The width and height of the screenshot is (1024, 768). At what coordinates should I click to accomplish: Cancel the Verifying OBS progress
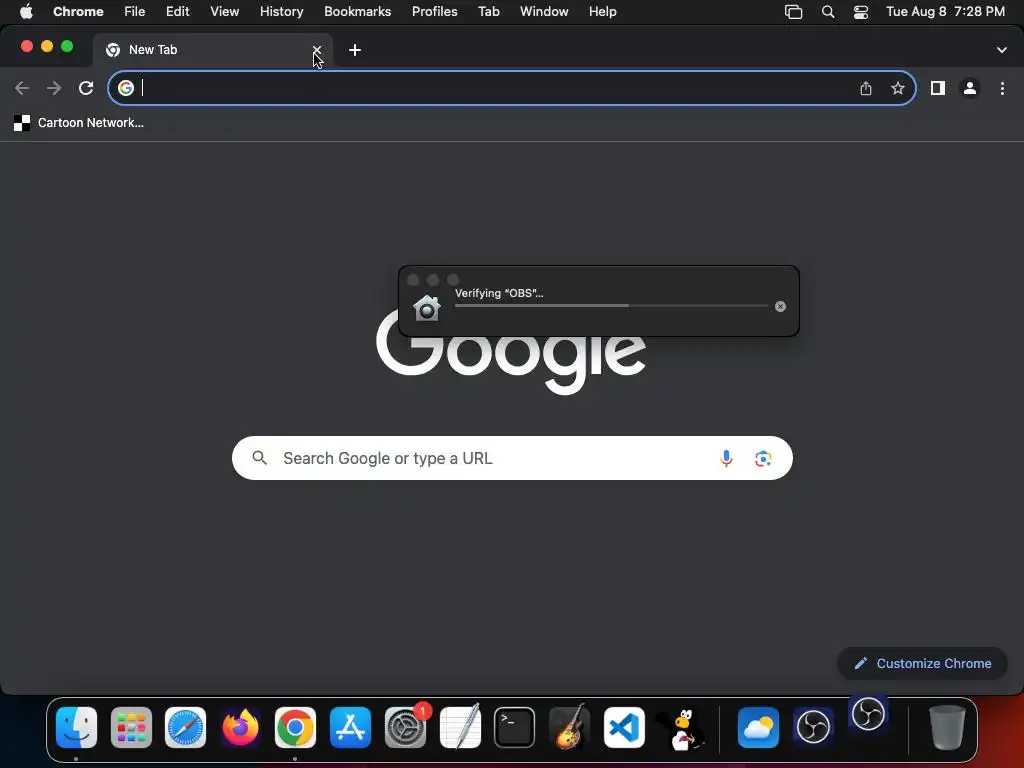780,306
